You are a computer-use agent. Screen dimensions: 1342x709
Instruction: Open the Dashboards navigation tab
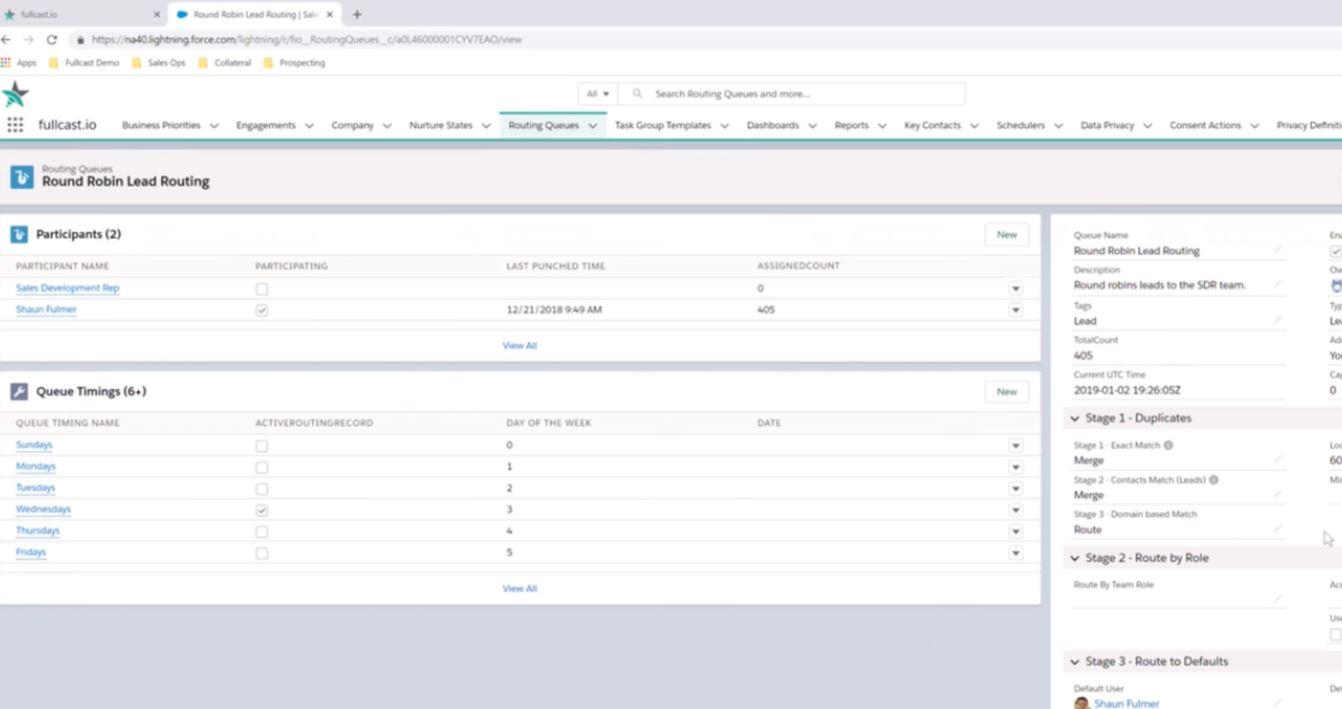pos(772,125)
